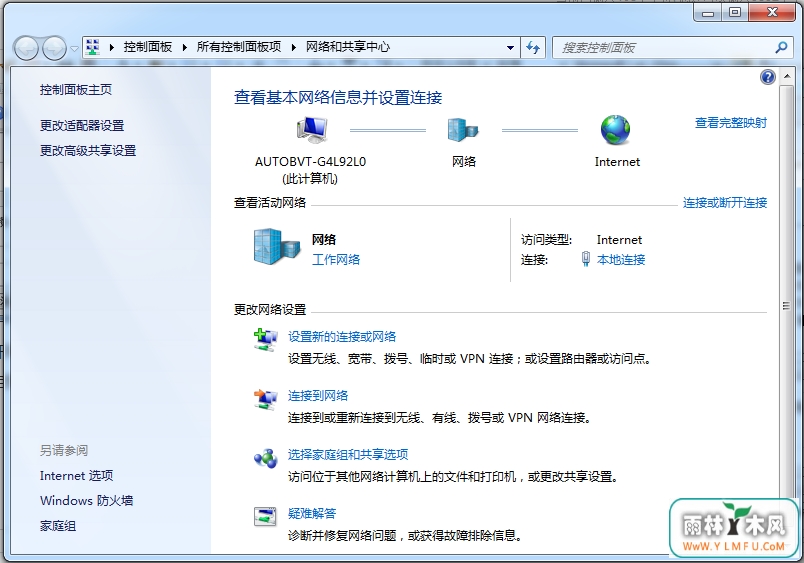
Task: Click the Forward navigation arrow button
Action: (x=54, y=49)
